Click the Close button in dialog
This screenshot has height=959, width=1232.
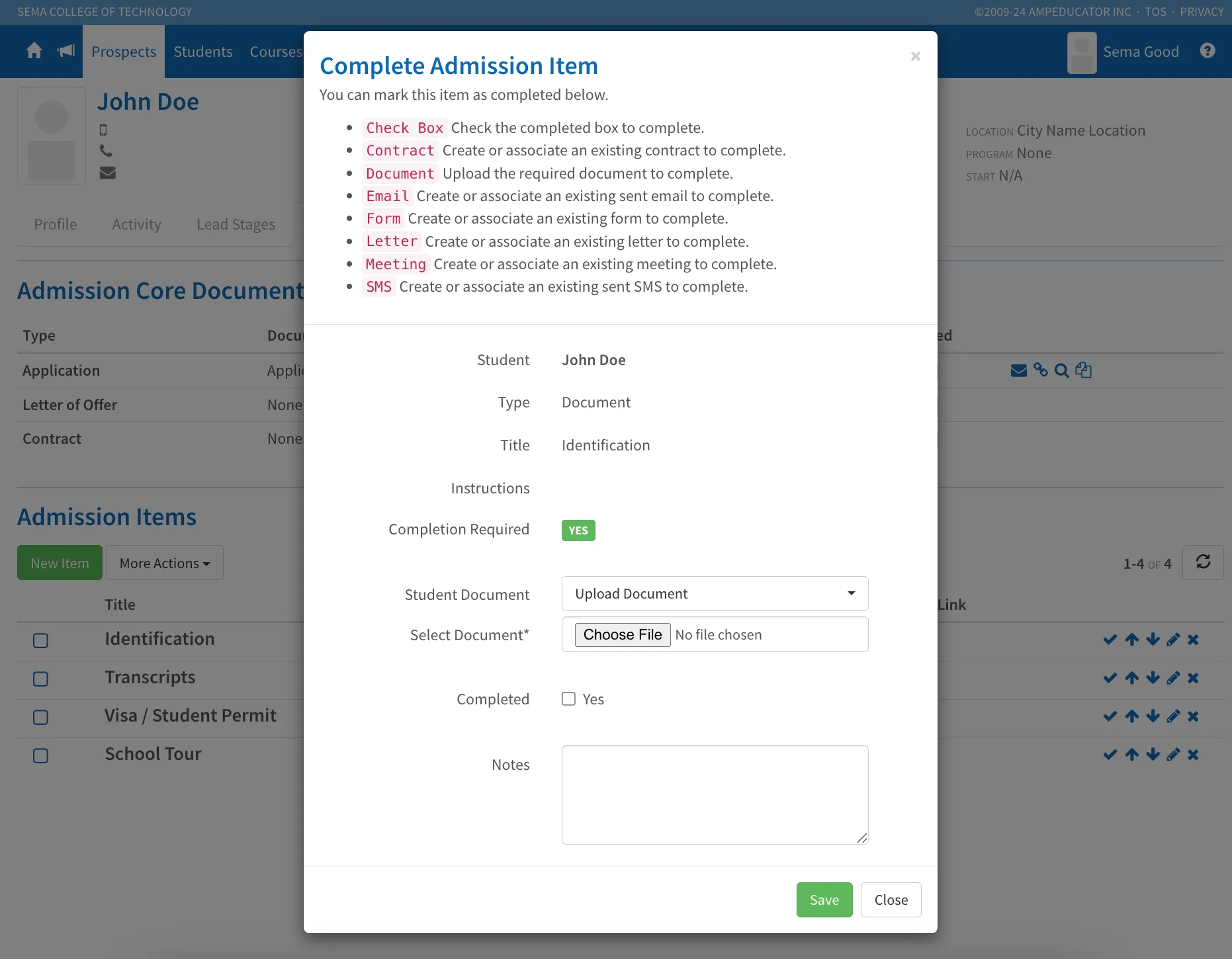[x=891, y=899]
